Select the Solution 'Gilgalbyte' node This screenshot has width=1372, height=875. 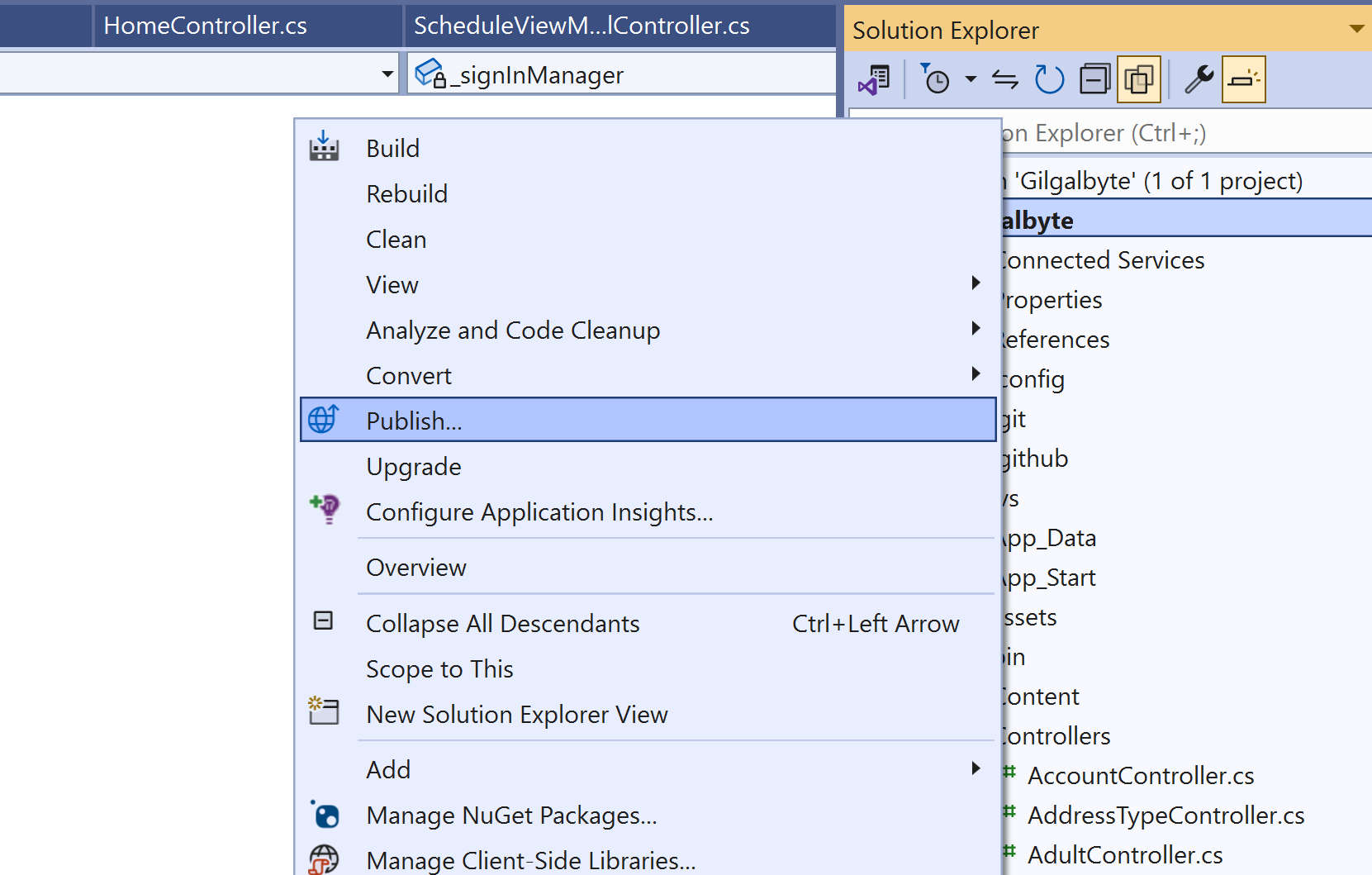point(1186,180)
